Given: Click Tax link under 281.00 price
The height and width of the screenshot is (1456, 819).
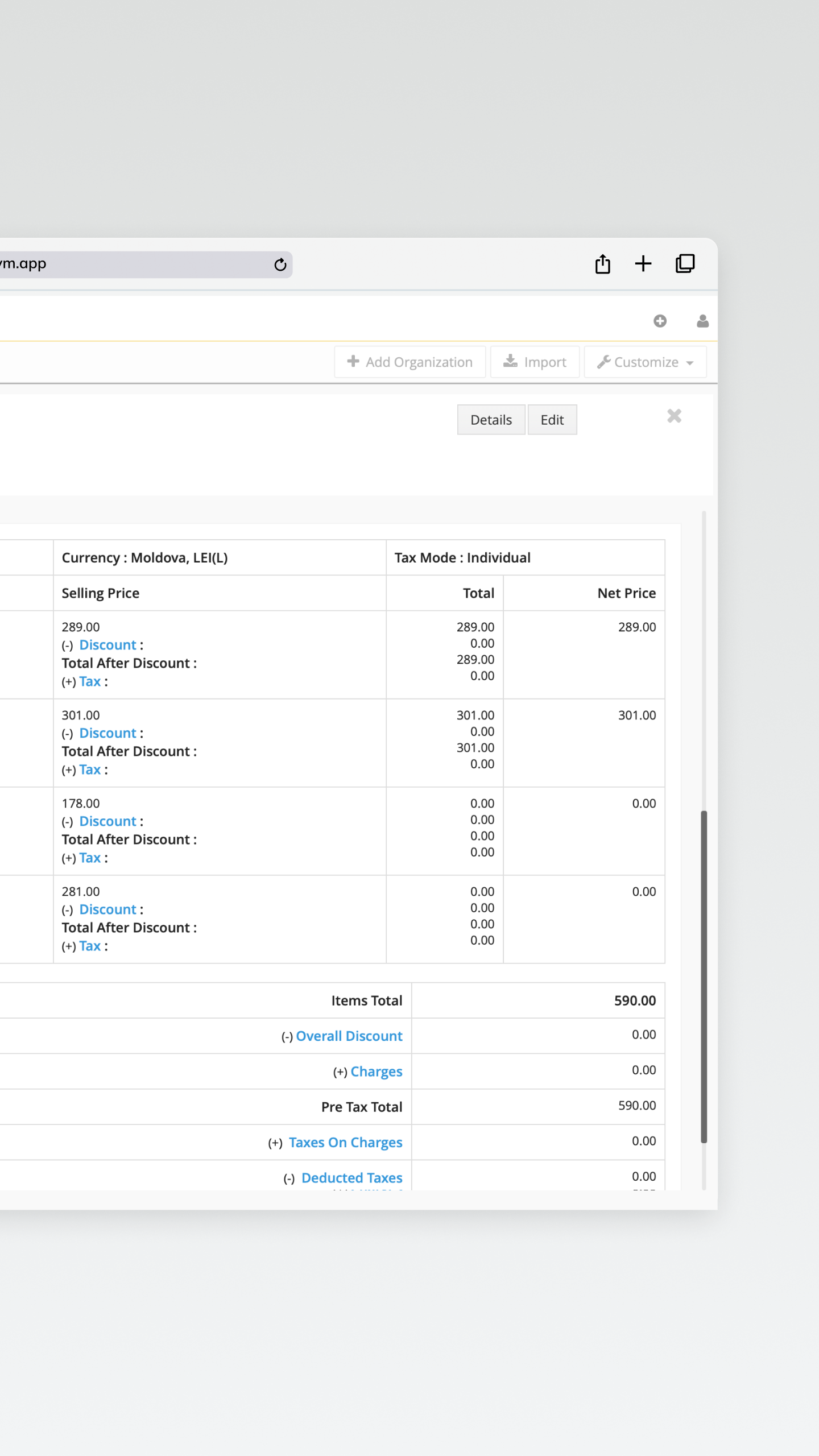Looking at the screenshot, I should (90, 946).
